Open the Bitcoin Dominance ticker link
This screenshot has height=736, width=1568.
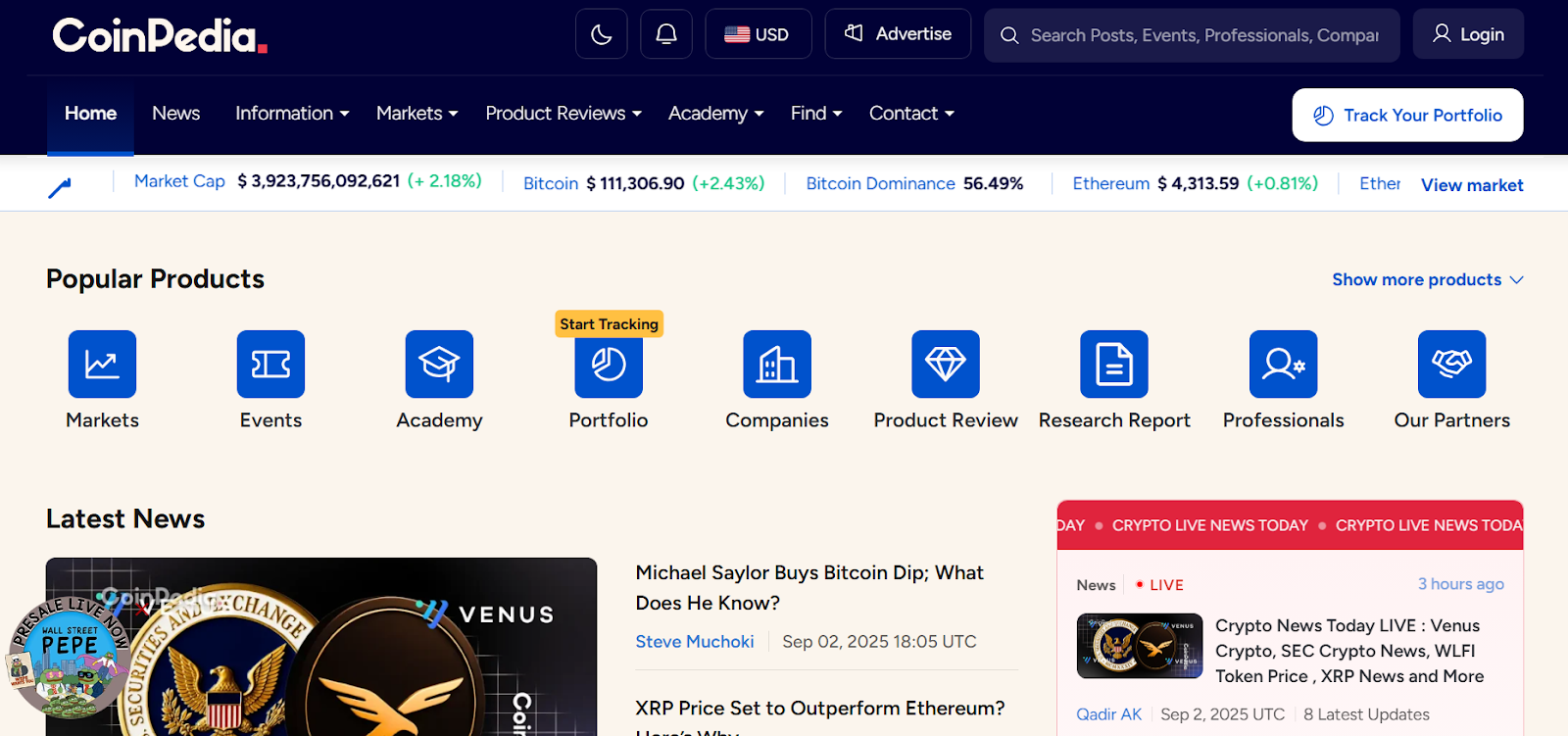880,183
